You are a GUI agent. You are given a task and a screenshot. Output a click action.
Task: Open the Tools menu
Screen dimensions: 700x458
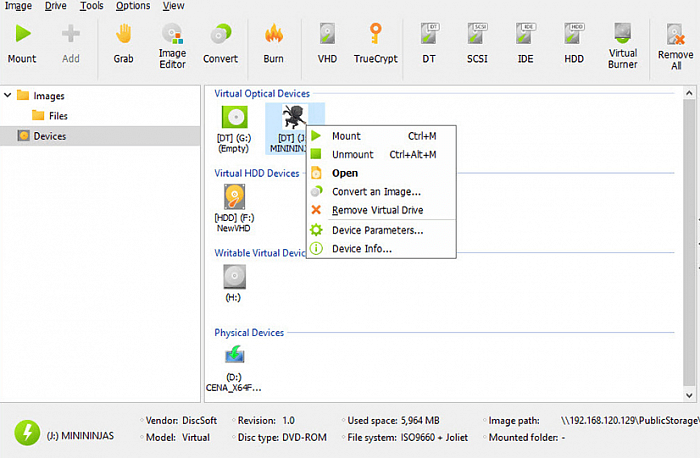[92, 6]
